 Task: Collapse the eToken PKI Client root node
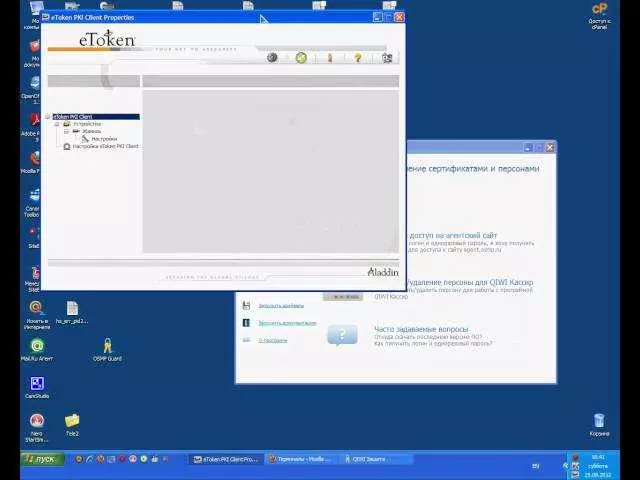[x=48, y=117]
